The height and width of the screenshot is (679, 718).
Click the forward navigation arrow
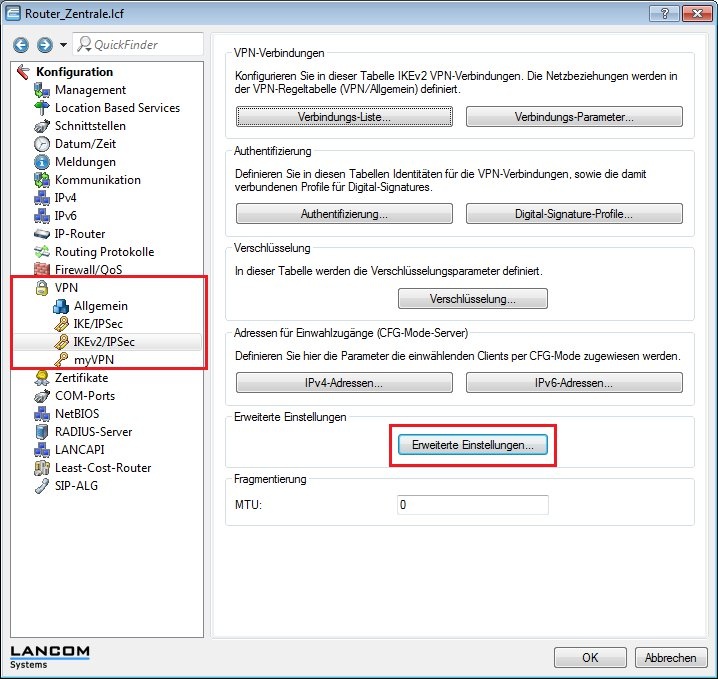[x=43, y=45]
